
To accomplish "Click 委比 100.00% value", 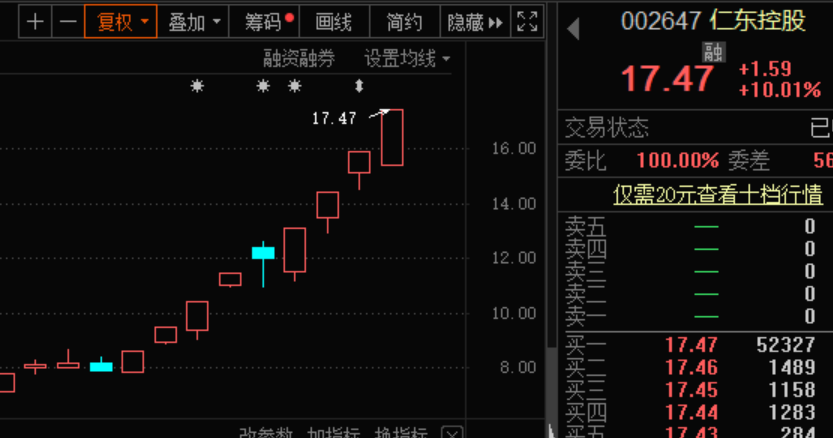I will click(677, 160).
